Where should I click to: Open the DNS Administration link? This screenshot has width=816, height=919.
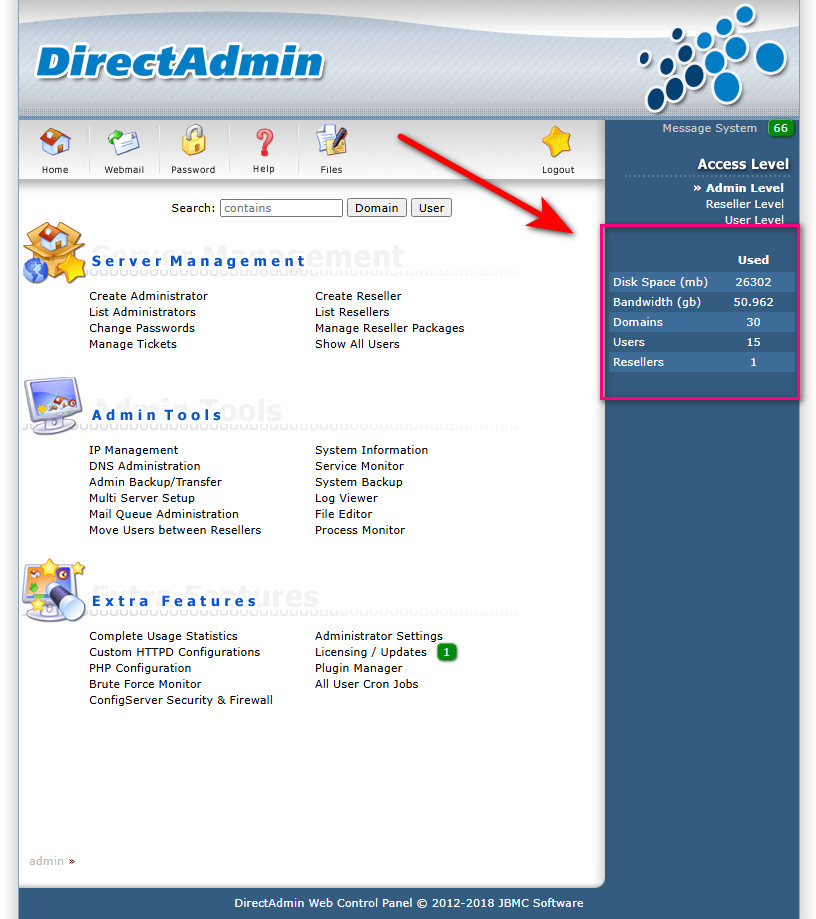pyautogui.click(x=144, y=466)
